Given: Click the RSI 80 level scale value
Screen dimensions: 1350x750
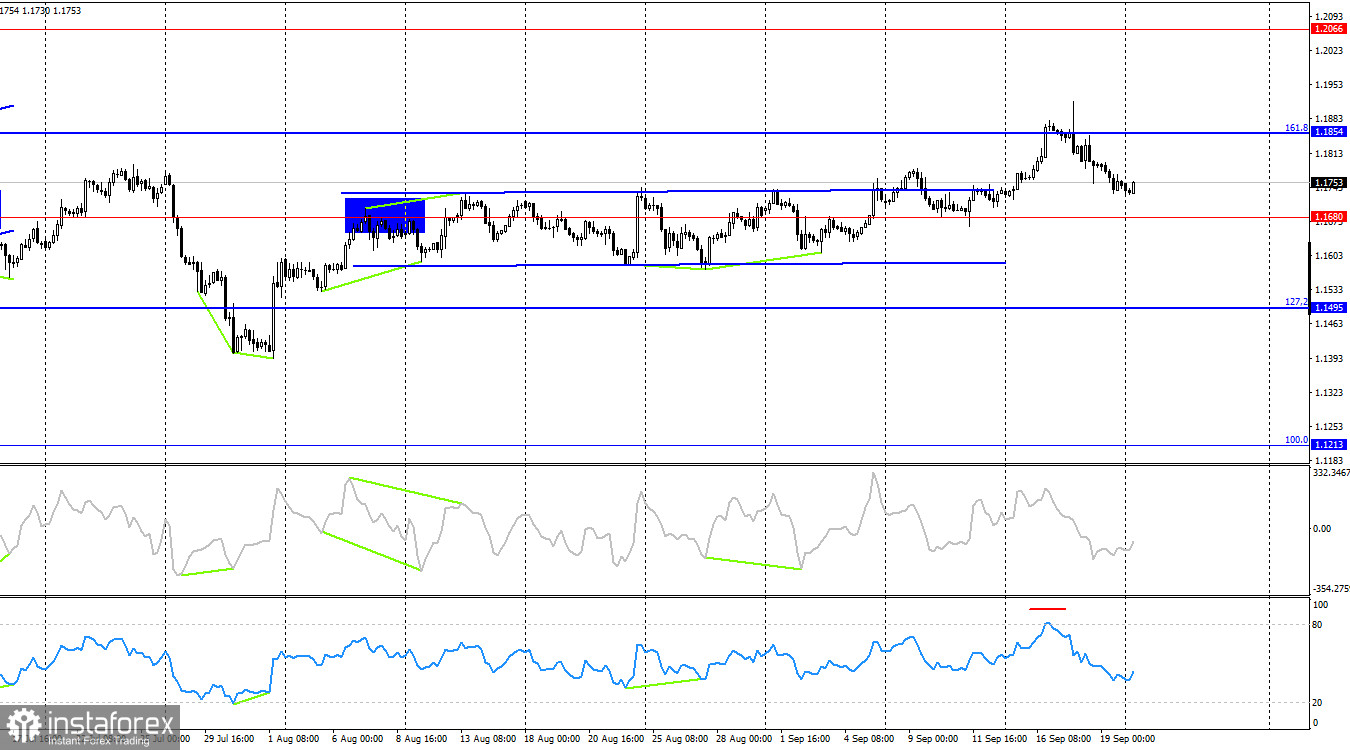Looking at the screenshot, I should (x=1319, y=625).
